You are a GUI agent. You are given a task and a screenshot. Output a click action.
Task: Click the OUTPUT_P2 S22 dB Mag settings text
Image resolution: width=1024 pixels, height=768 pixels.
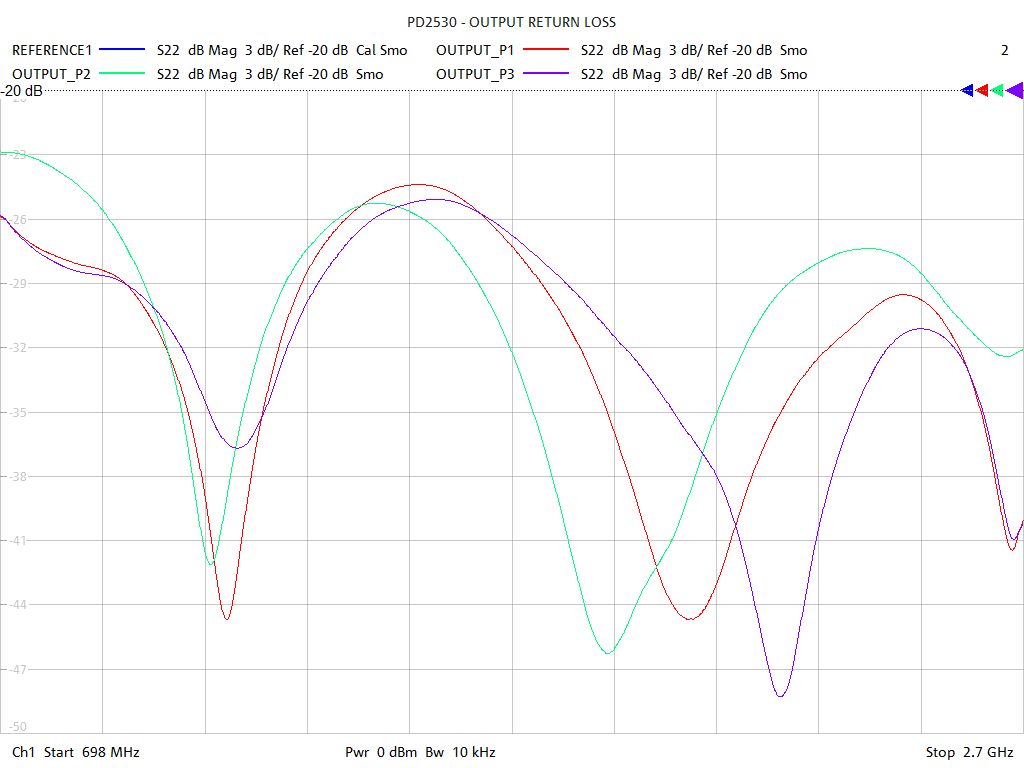pos(270,74)
